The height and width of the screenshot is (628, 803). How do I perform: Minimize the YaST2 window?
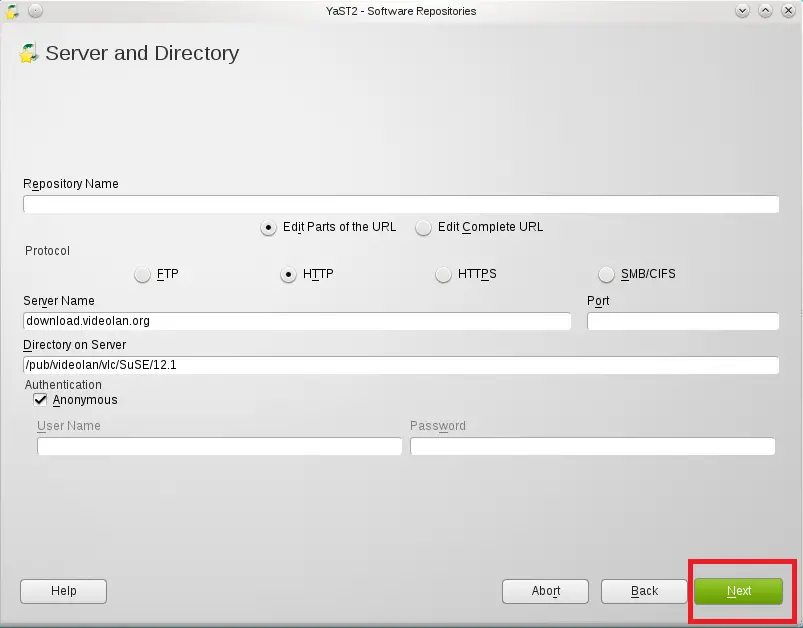[742, 11]
